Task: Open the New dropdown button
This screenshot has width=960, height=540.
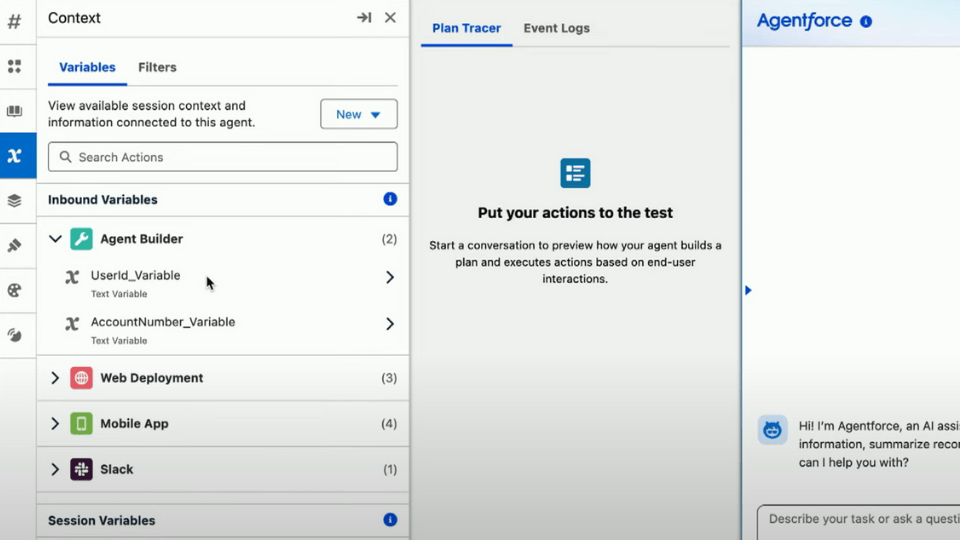Action: click(359, 114)
